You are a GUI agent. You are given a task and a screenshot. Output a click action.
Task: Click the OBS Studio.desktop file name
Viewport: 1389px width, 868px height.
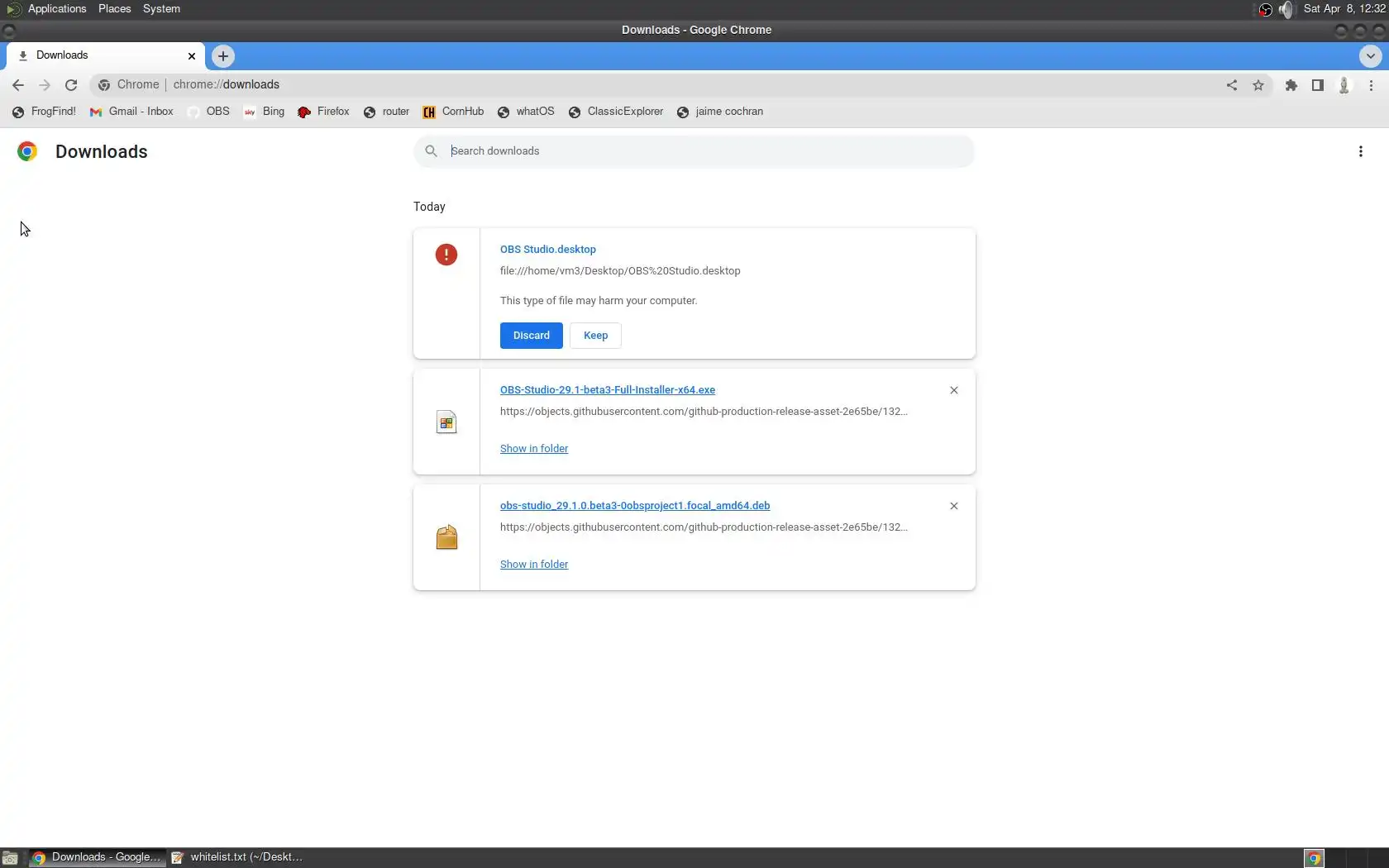(548, 250)
